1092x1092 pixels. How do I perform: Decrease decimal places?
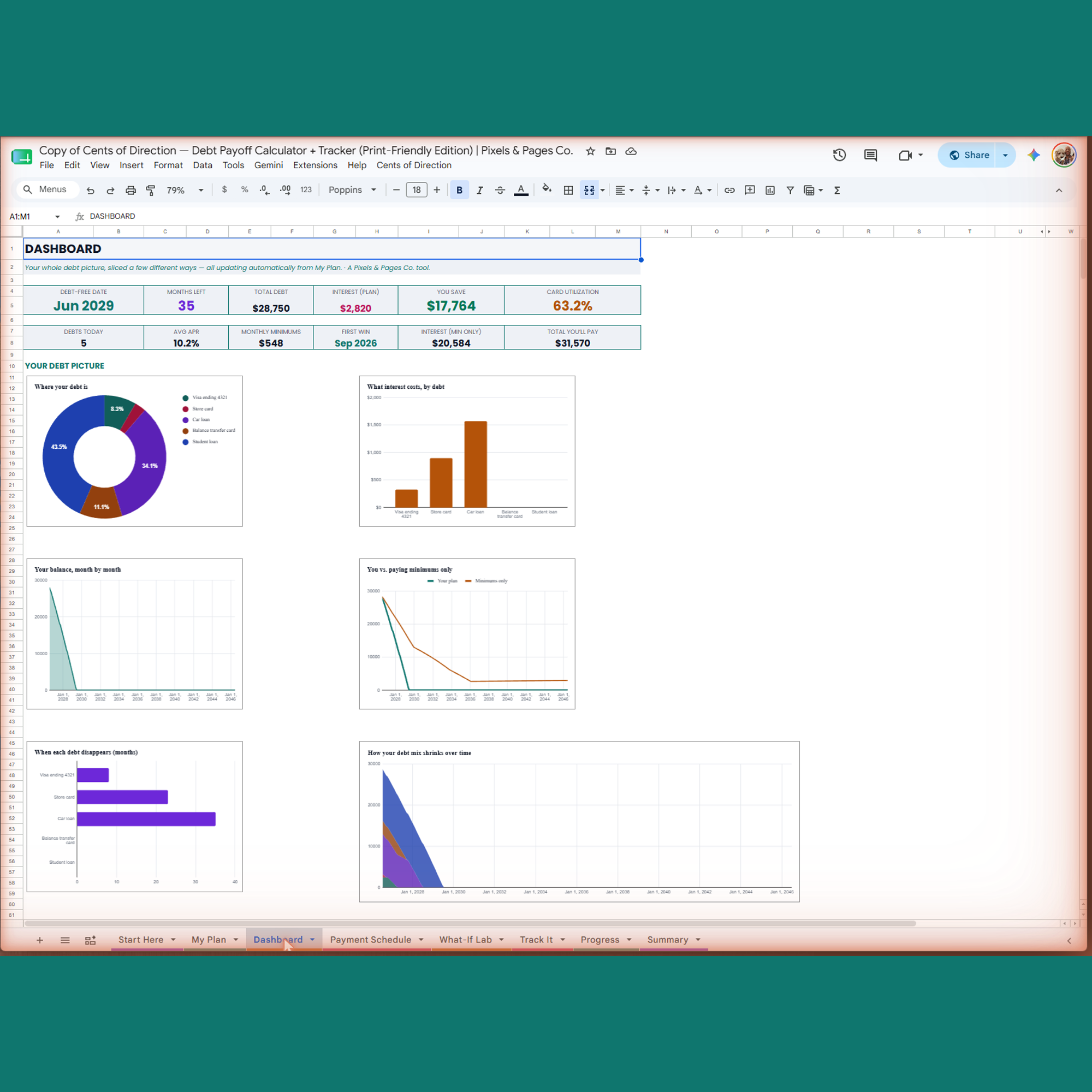(x=264, y=190)
